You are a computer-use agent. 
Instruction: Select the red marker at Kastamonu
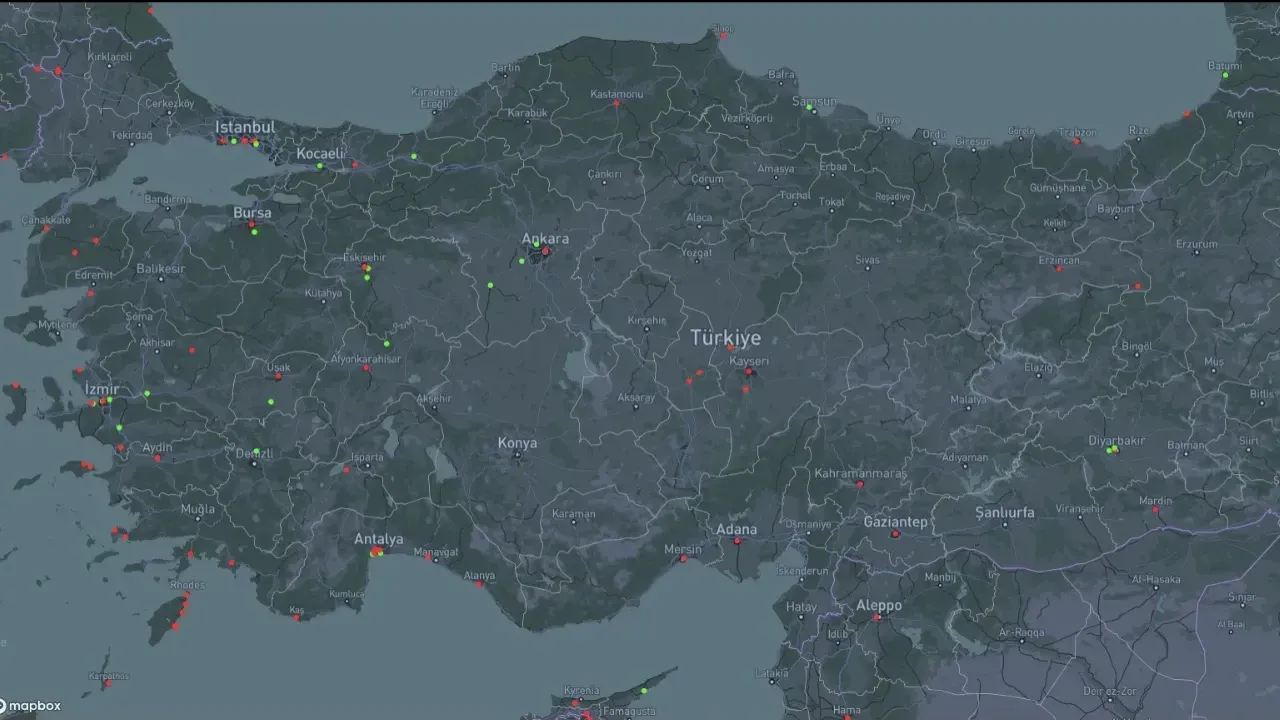coord(615,103)
